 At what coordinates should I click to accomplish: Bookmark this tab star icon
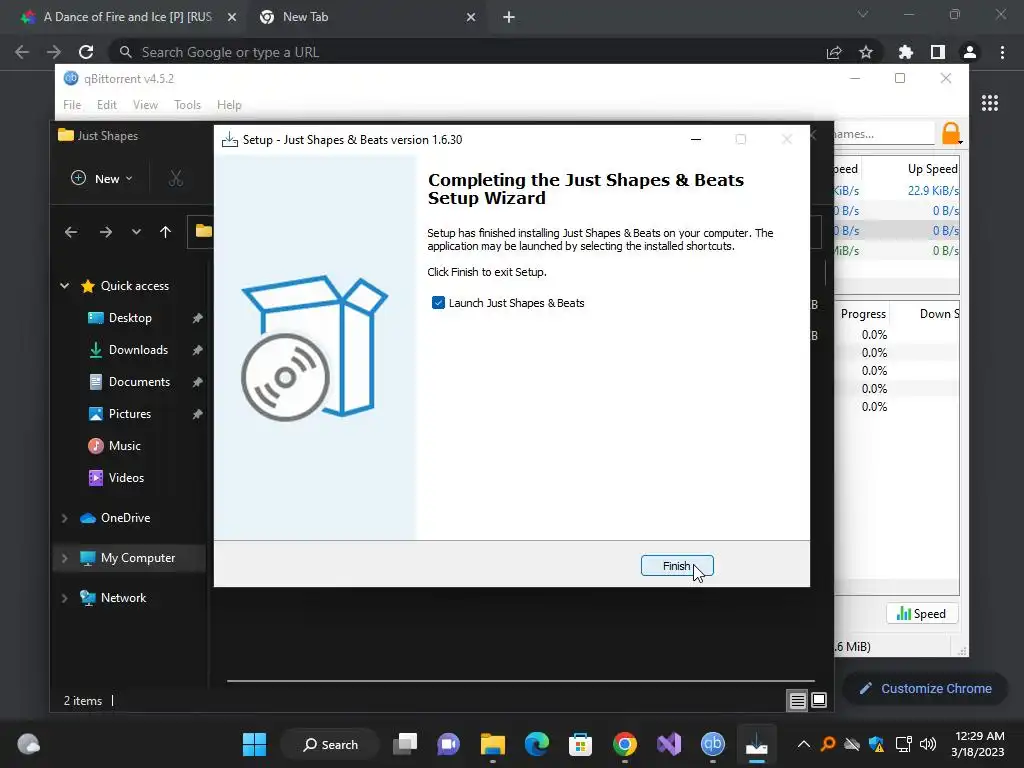[x=866, y=52]
